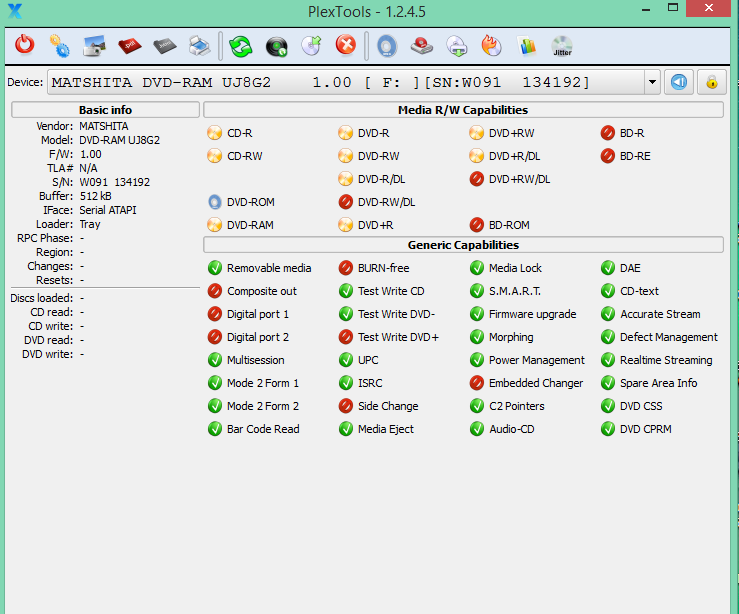Click the Generic Capabilities header
739x614 pixels.
pyautogui.click(x=463, y=245)
